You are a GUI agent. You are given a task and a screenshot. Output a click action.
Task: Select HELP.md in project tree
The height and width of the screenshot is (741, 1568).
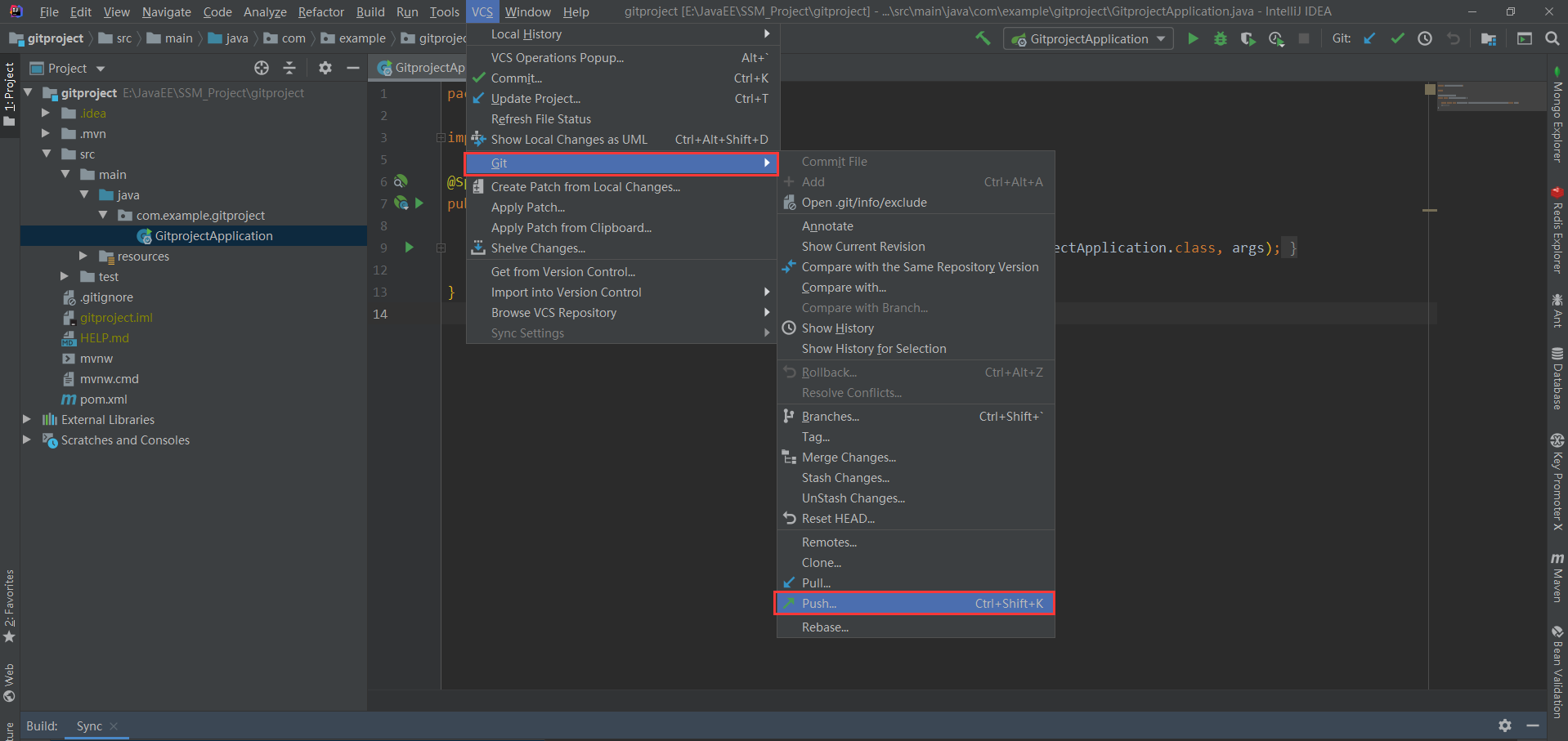[x=104, y=337]
